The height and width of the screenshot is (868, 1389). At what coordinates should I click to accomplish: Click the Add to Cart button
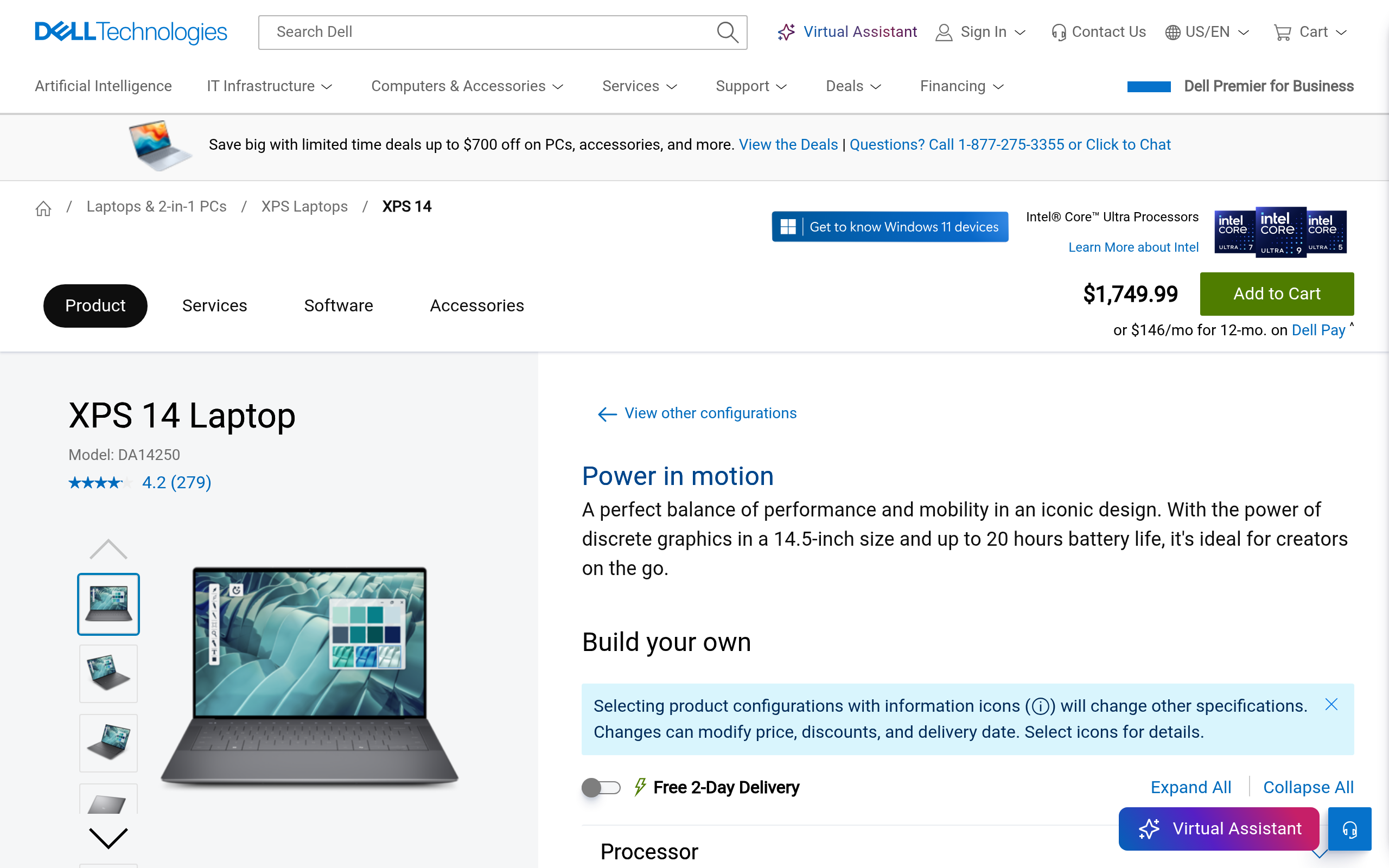1277,294
